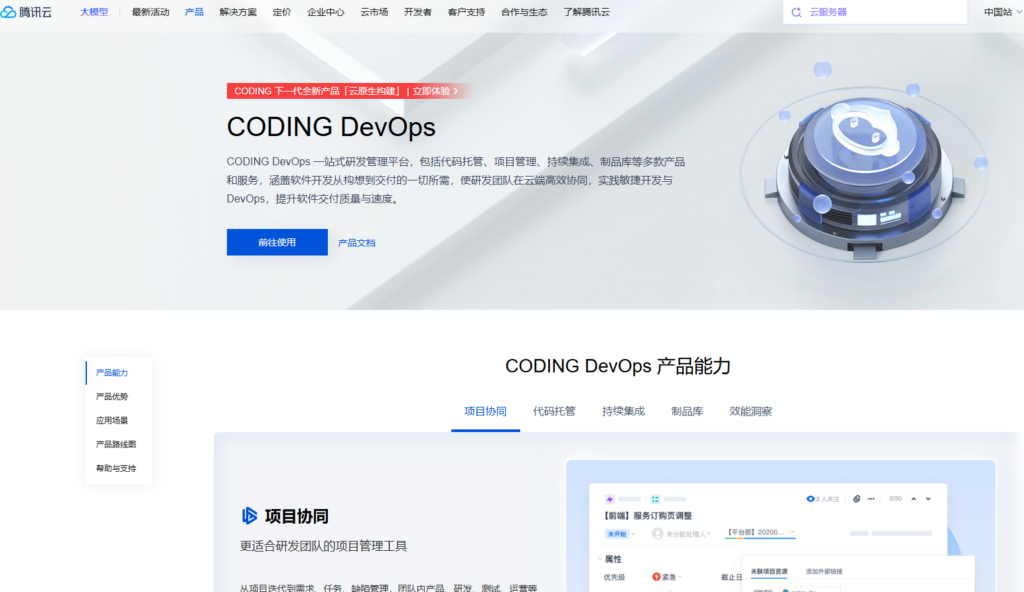Select the 项目协同 tab
This screenshot has height=592, width=1024.
485,412
